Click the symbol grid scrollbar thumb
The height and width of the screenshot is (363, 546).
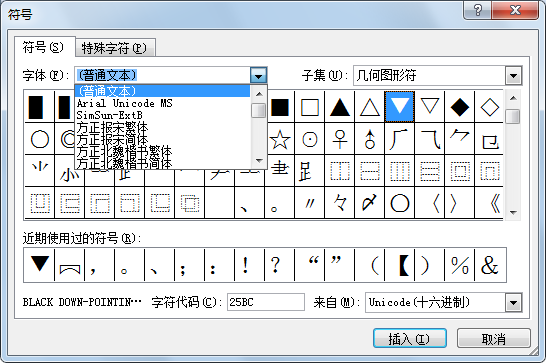513,116
